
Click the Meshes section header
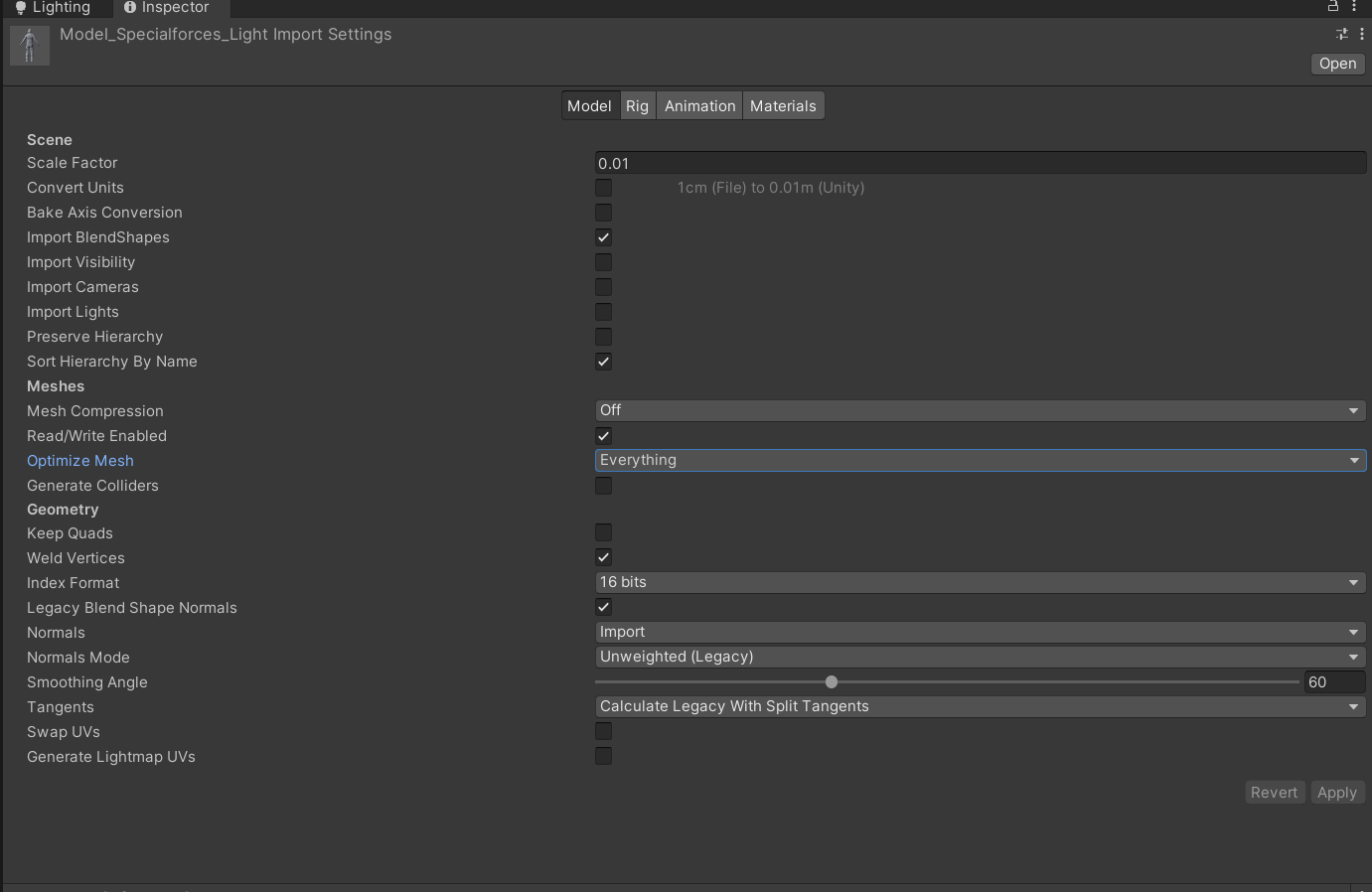56,386
